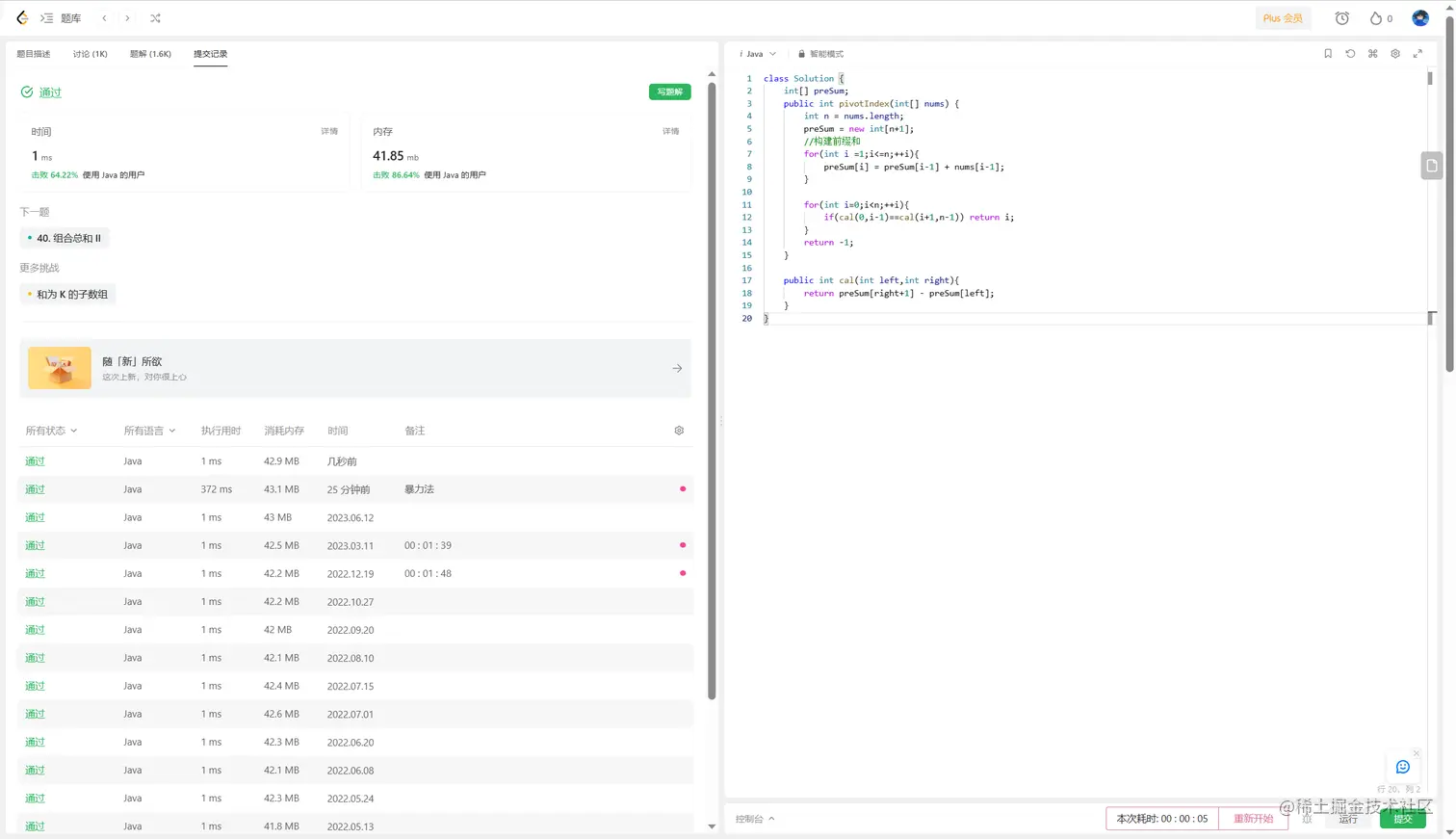Image resolution: width=1456 pixels, height=839 pixels.
Task: Open next problem 40. 组合总和 II
Action: pyautogui.click(x=65, y=238)
